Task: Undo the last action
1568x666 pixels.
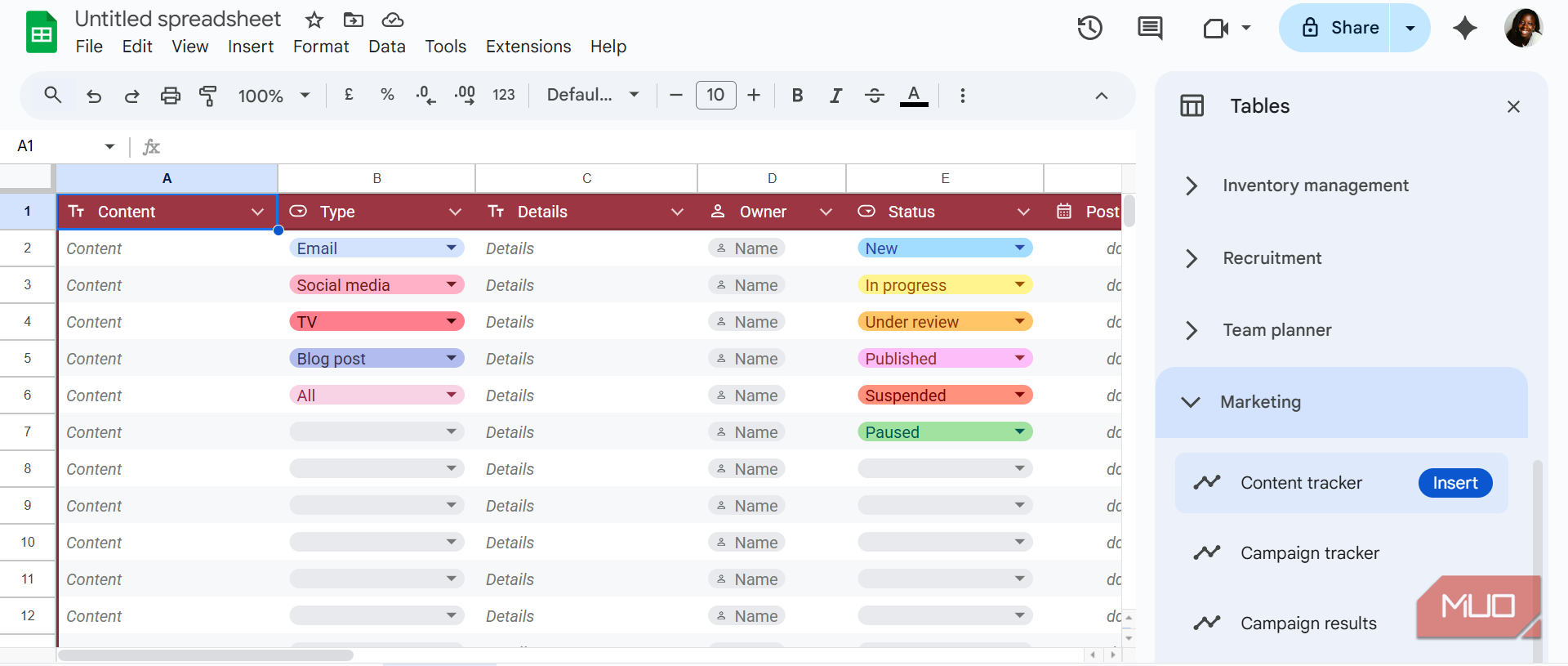Action: pos(94,96)
